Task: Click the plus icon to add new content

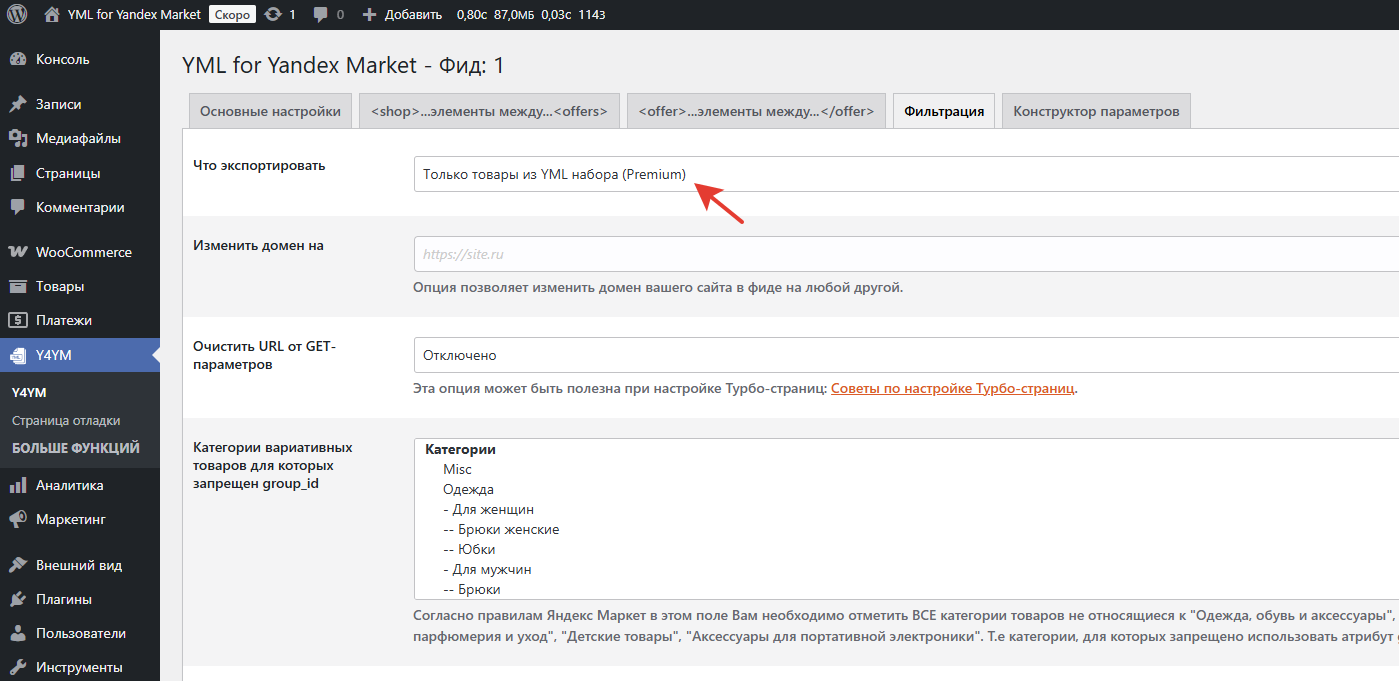Action: [369, 15]
